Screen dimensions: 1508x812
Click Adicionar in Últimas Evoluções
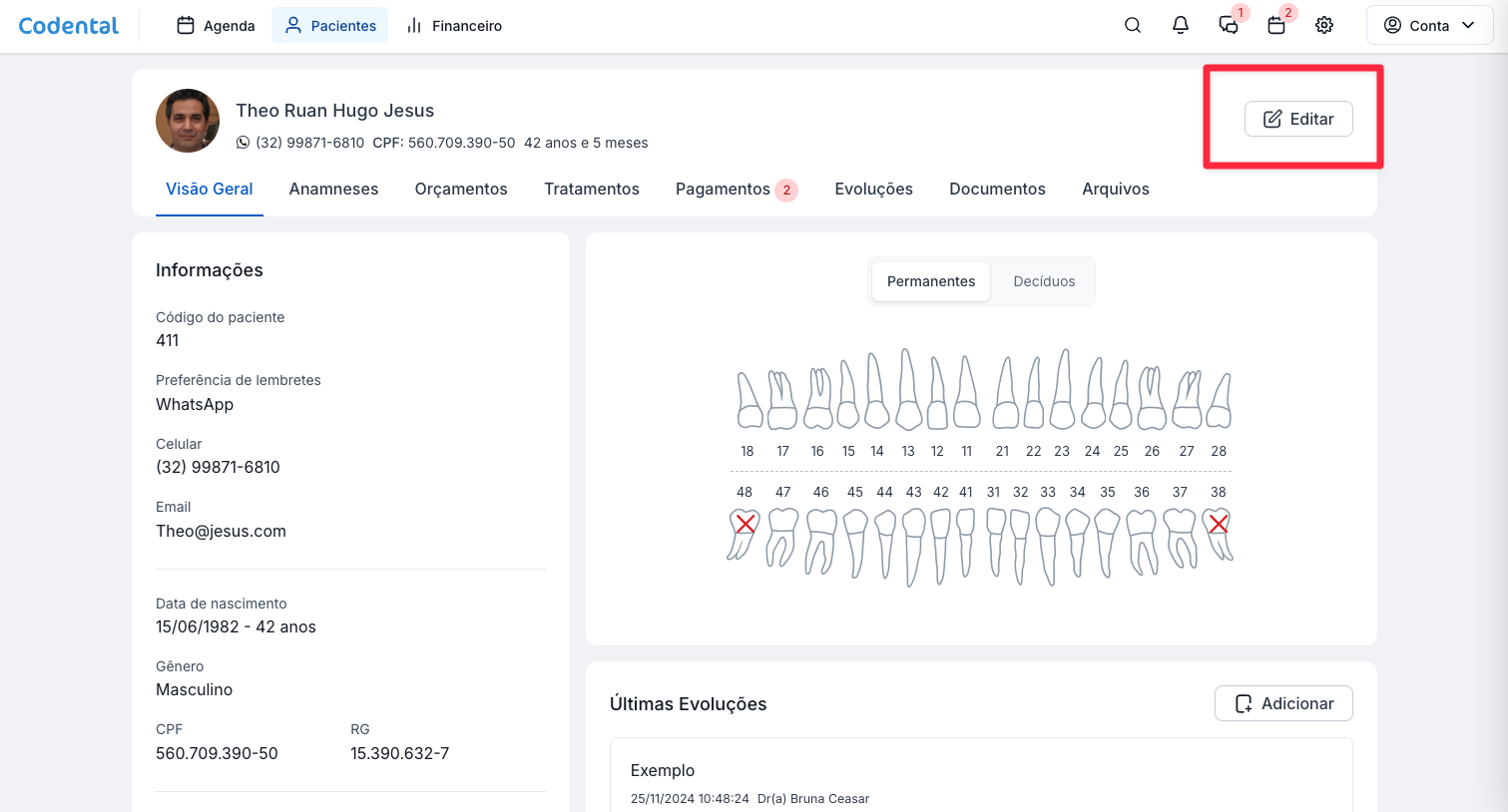[1283, 703]
